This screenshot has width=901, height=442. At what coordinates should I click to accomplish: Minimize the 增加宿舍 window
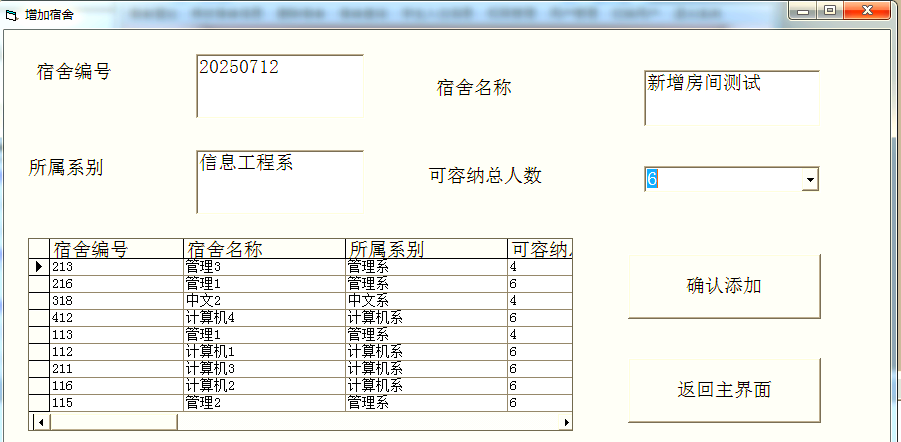[x=804, y=10]
